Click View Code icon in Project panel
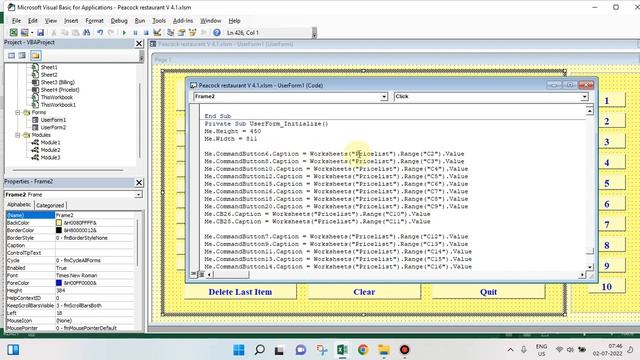The image size is (640, 360). 11,56
